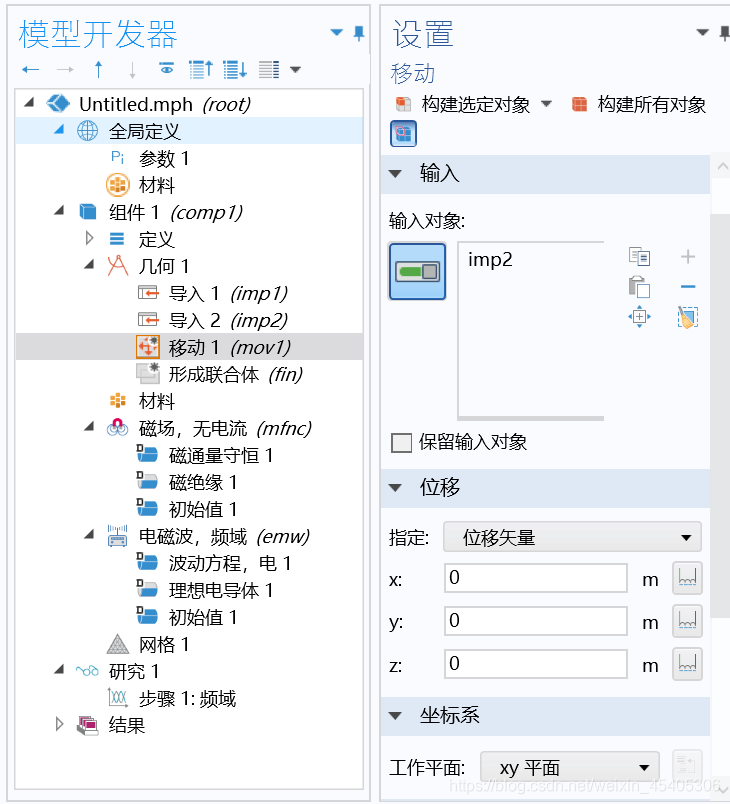
Task: Collapse the 几何 1 node
Action: click(x=89, y=265)
